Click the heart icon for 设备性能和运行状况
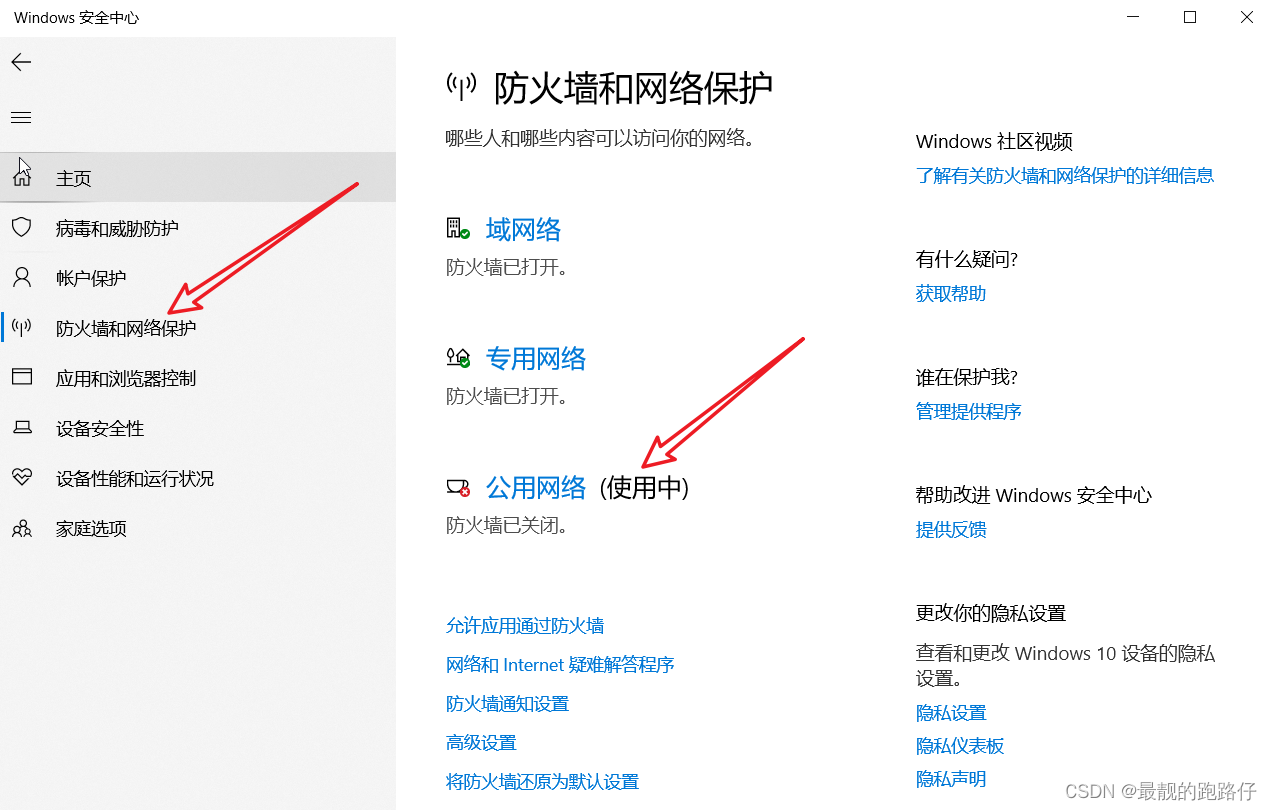 [21, 477]
